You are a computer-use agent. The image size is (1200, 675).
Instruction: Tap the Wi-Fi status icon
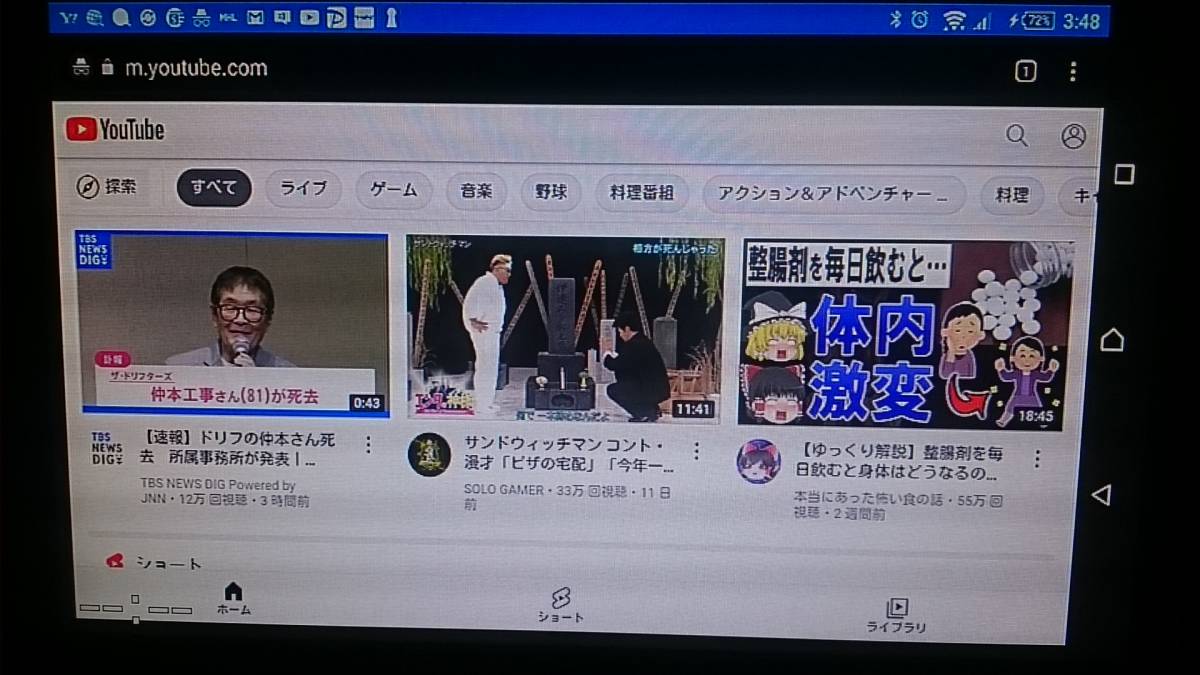pyautogui.click(x=955, y=20)
